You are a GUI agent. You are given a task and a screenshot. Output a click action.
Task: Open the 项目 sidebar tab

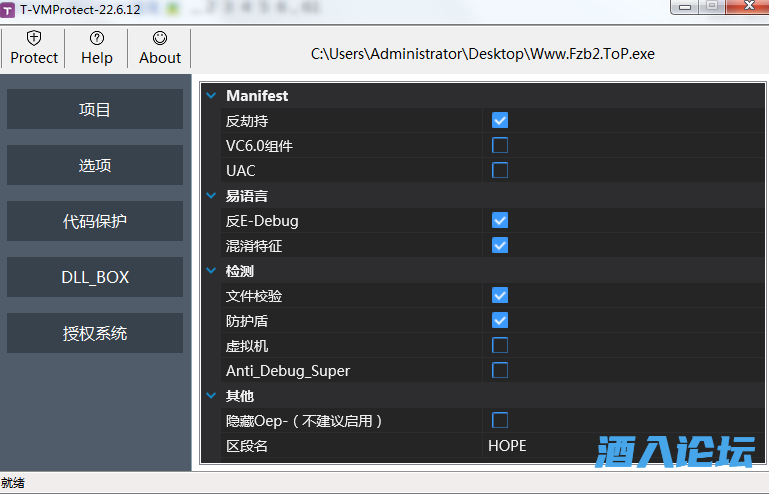95,109
